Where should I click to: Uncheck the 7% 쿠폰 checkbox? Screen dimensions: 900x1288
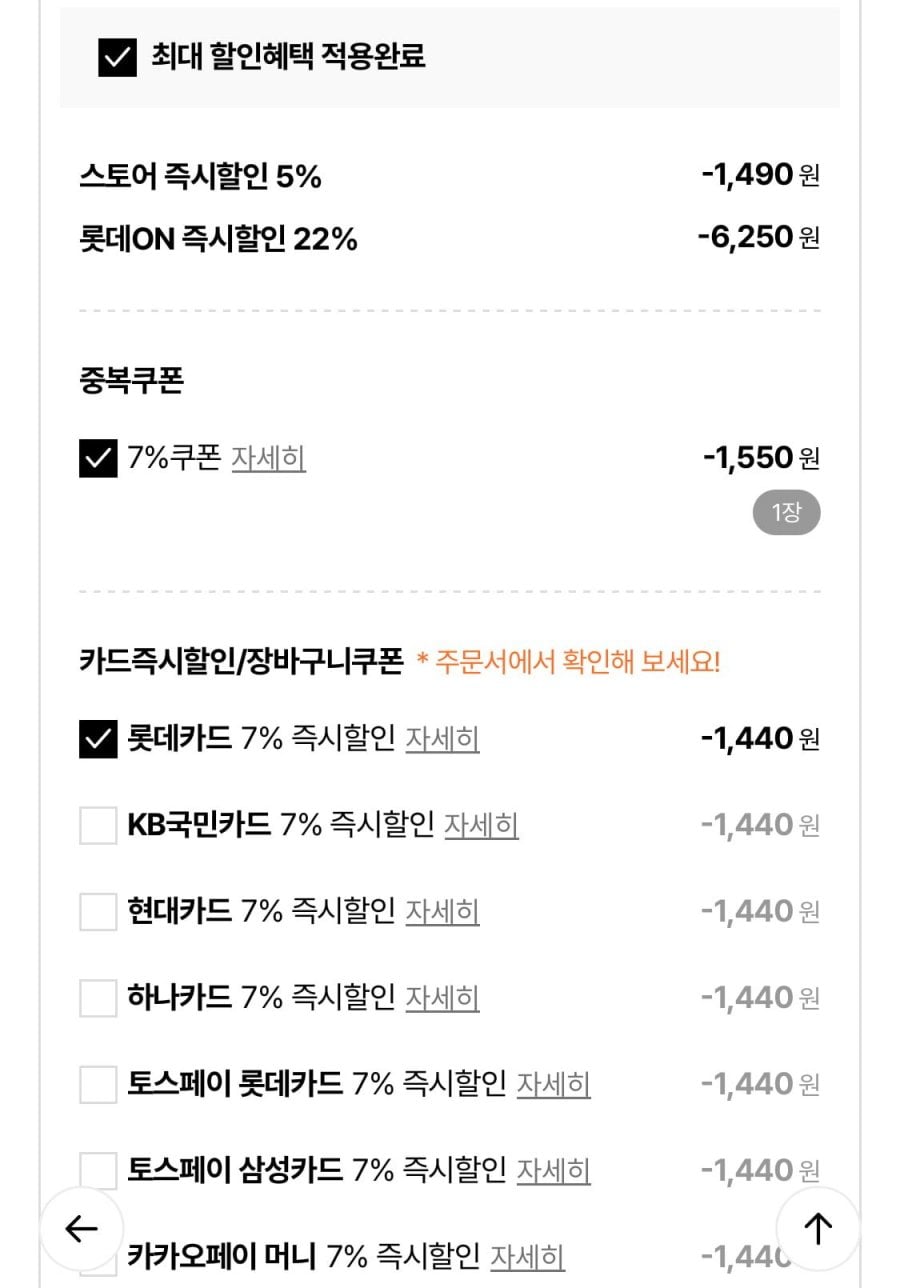98,459
